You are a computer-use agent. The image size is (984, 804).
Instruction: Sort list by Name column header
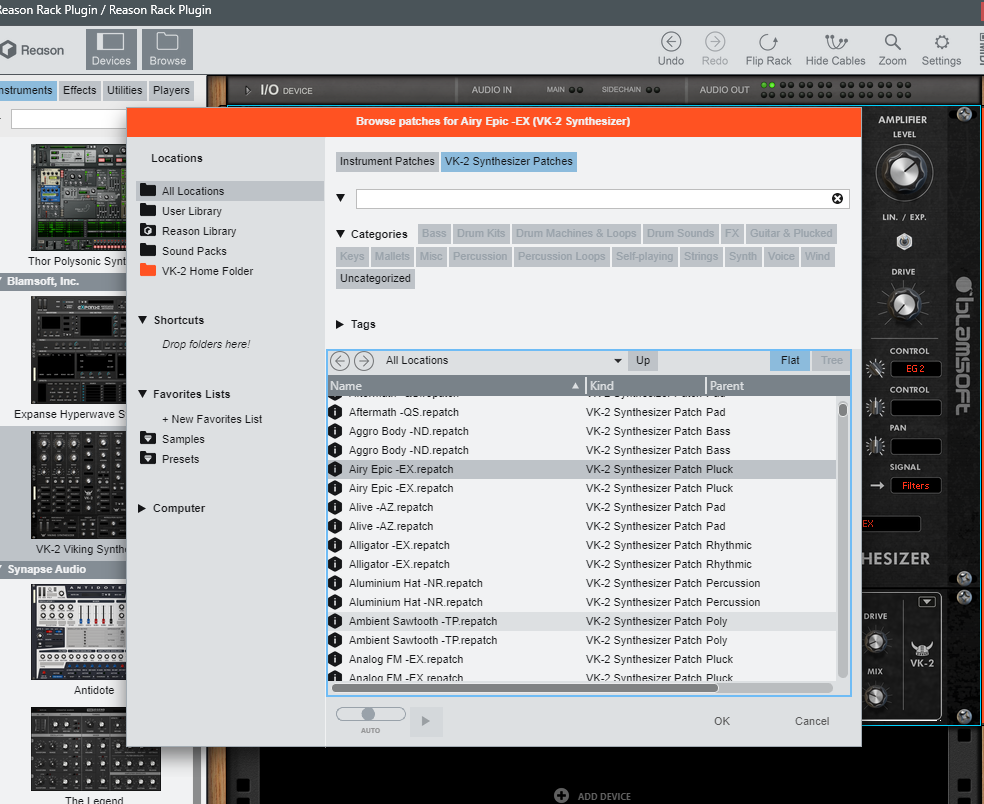456,386
